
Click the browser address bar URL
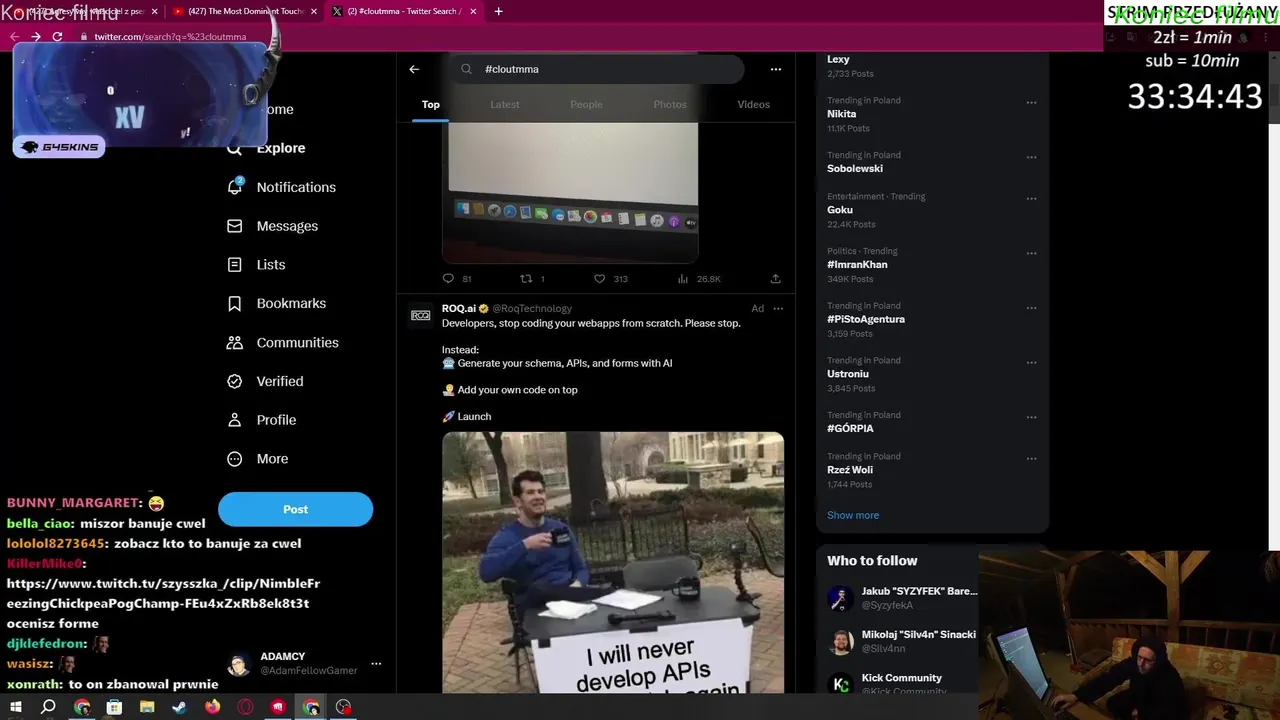(x=170, y=37)
